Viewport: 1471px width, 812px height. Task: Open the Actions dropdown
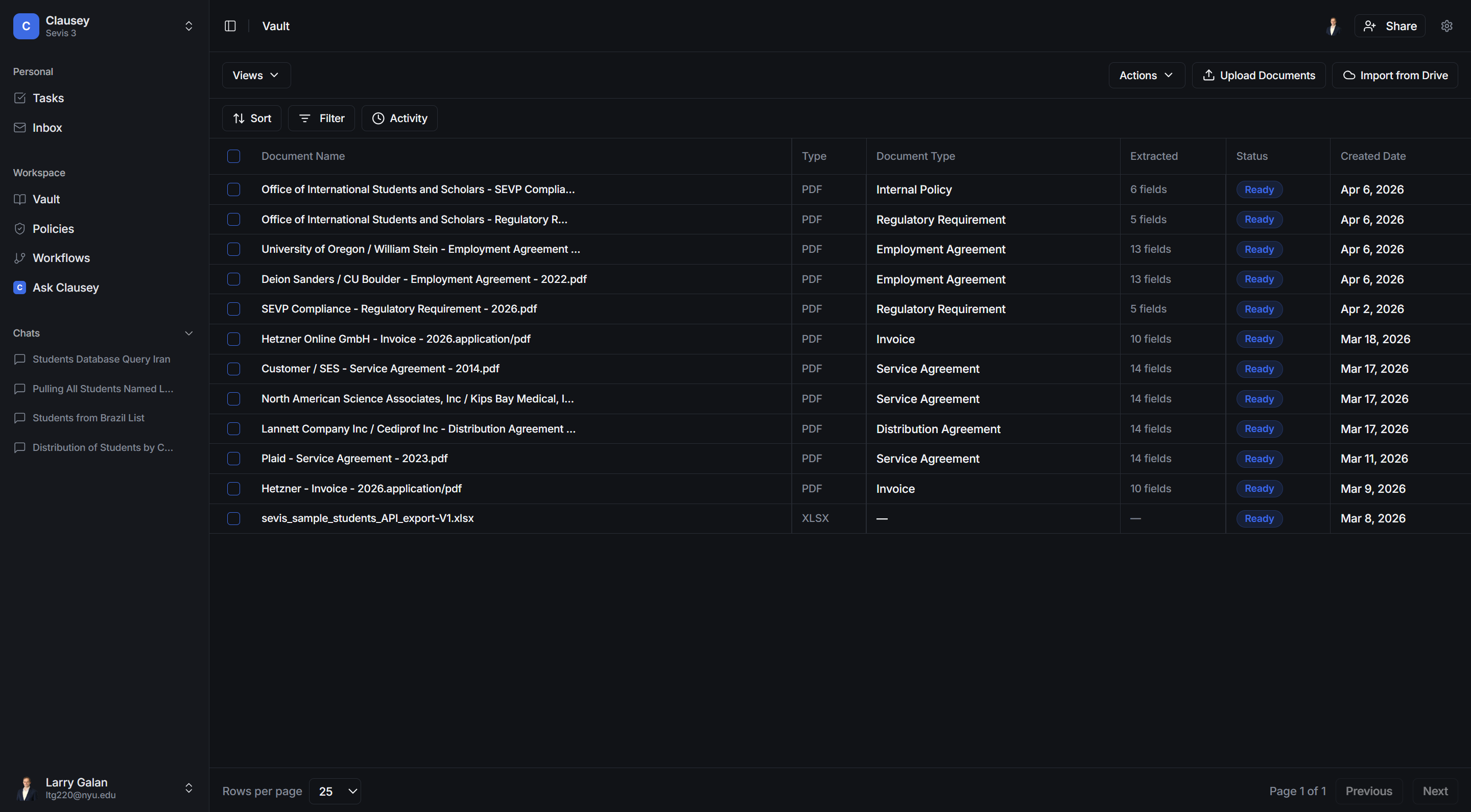[x=1146, y=75]
